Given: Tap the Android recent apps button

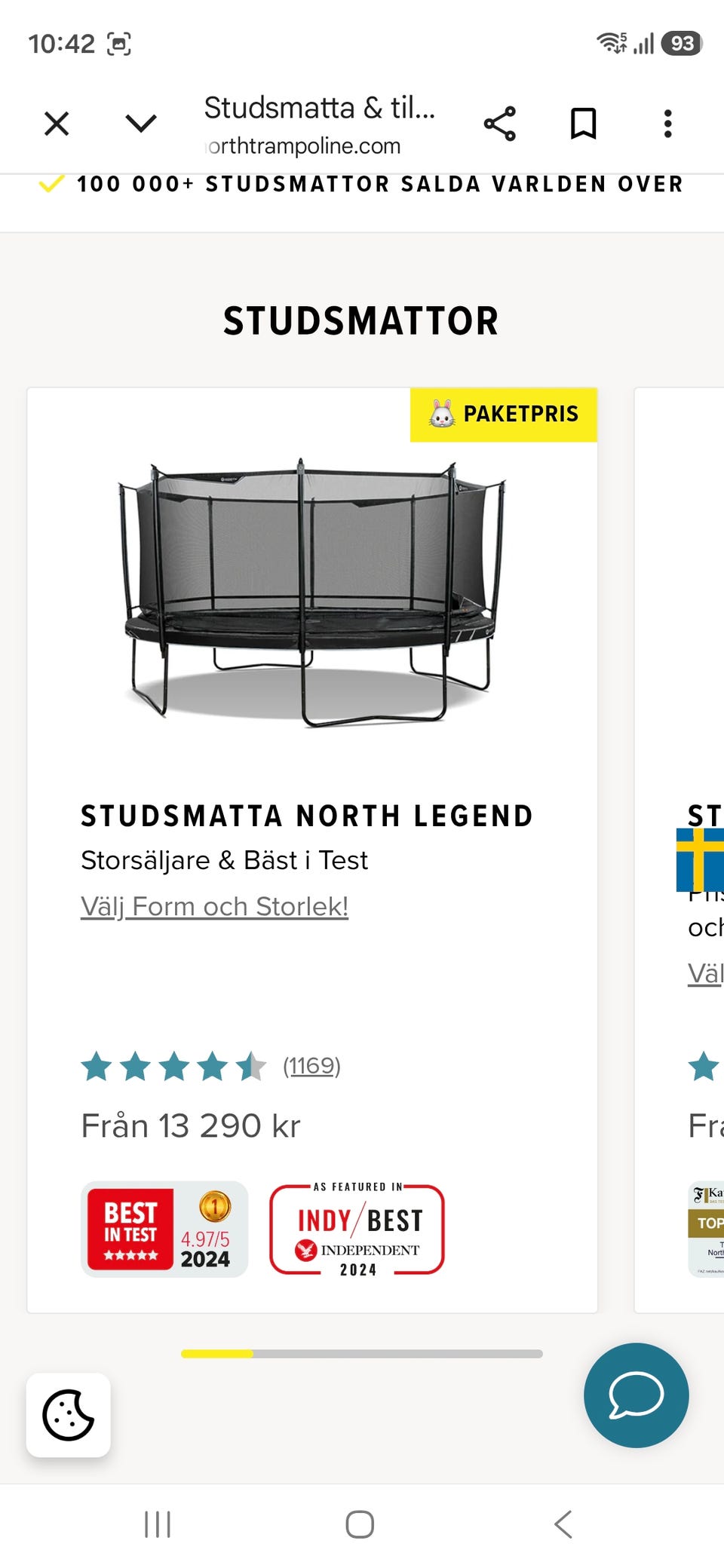Looking at the screenshot, I should pos(158,1524).
